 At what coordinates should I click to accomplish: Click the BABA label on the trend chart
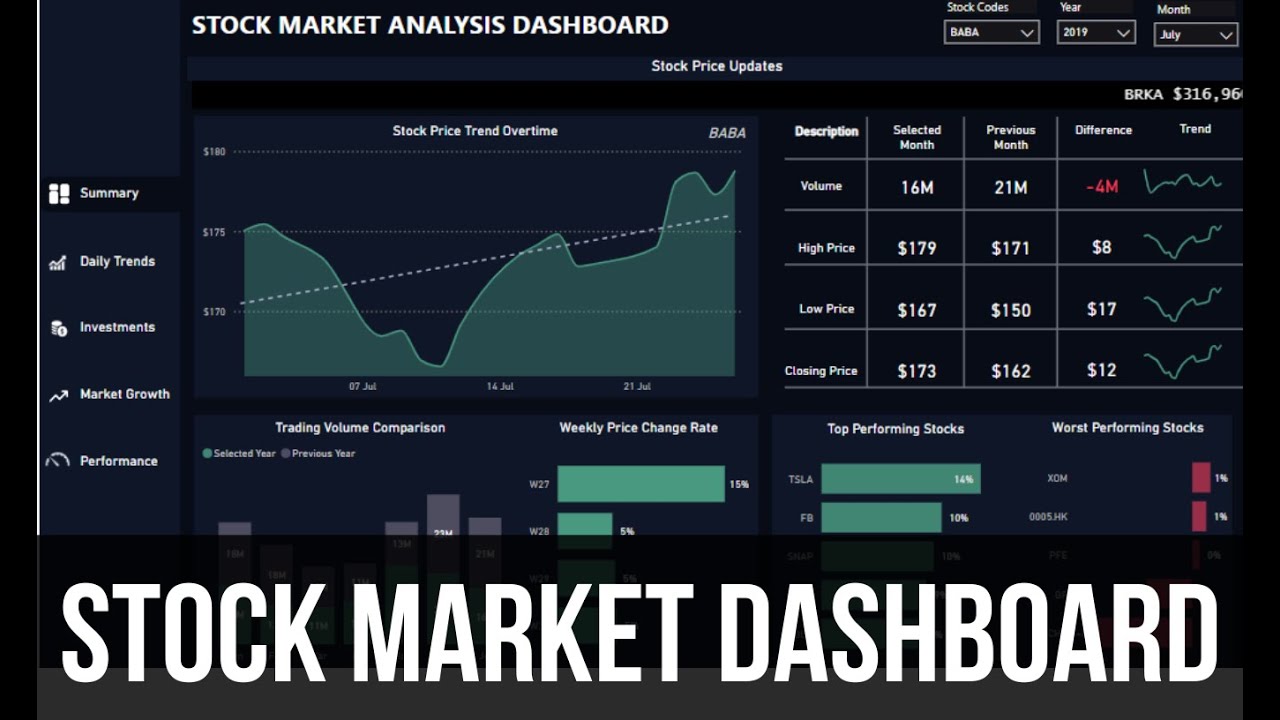[727, 133]
